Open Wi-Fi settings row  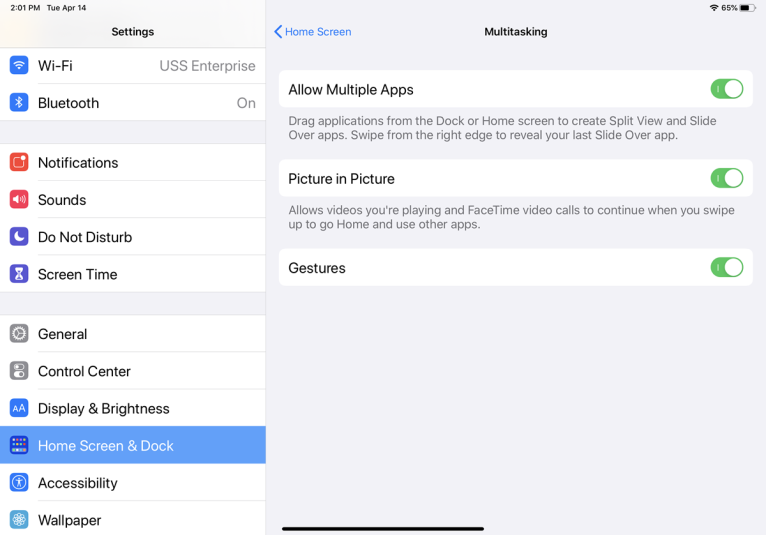point(133,65)
